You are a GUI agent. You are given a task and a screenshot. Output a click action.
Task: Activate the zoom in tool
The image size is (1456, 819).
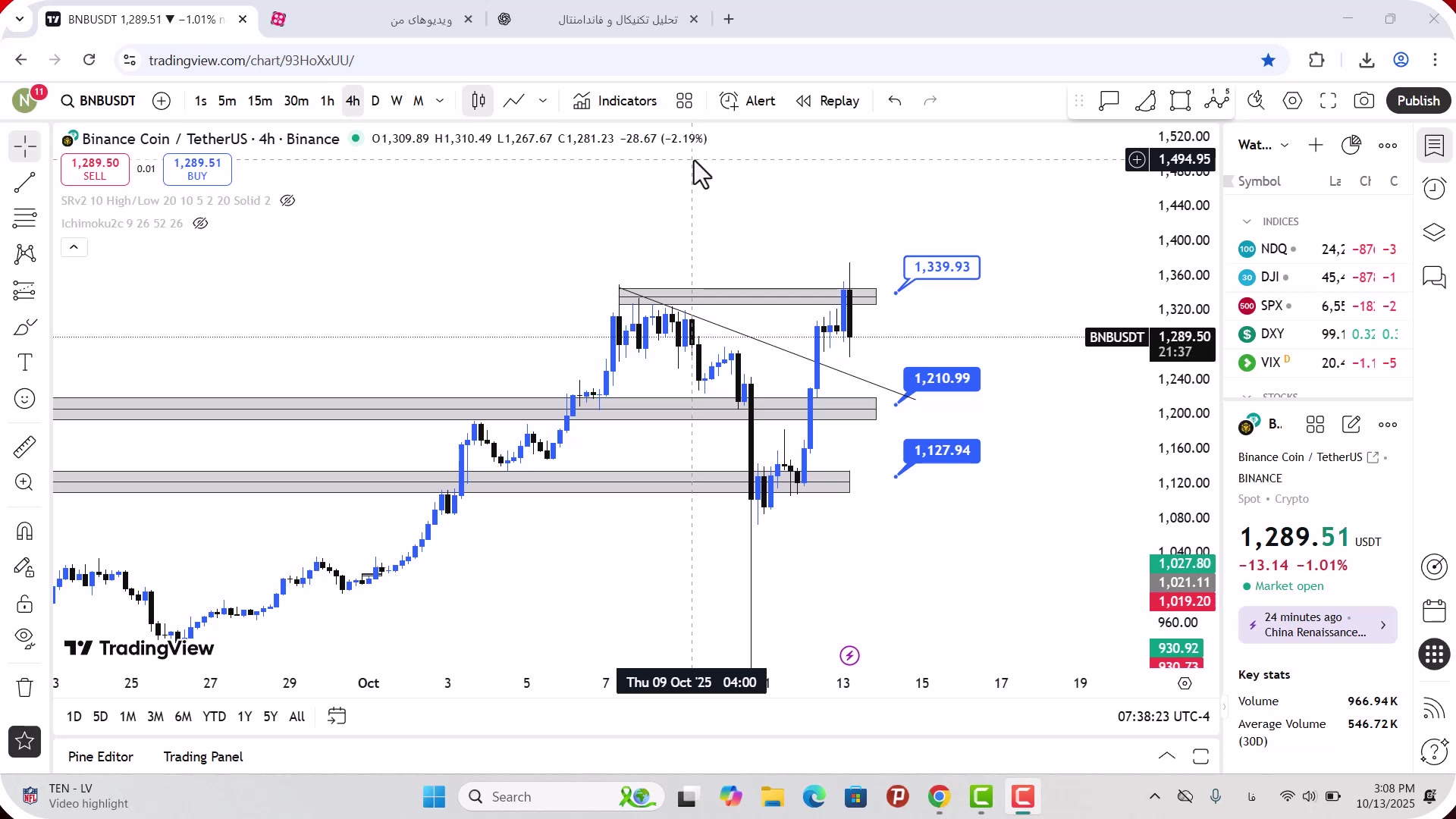pyautogui.click(x=24, y=482)
